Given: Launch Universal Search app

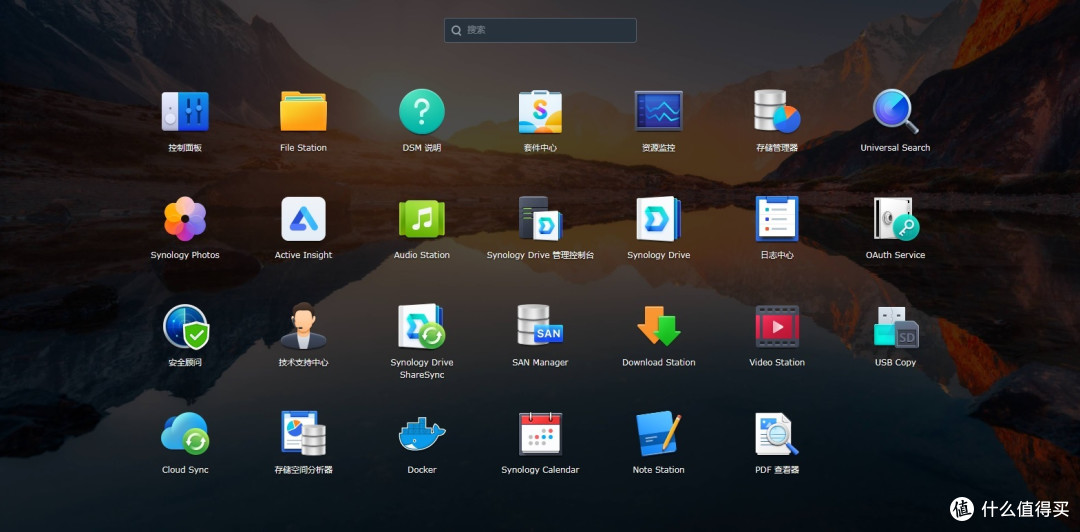Looking at the screenshot, I should point(895,112).
